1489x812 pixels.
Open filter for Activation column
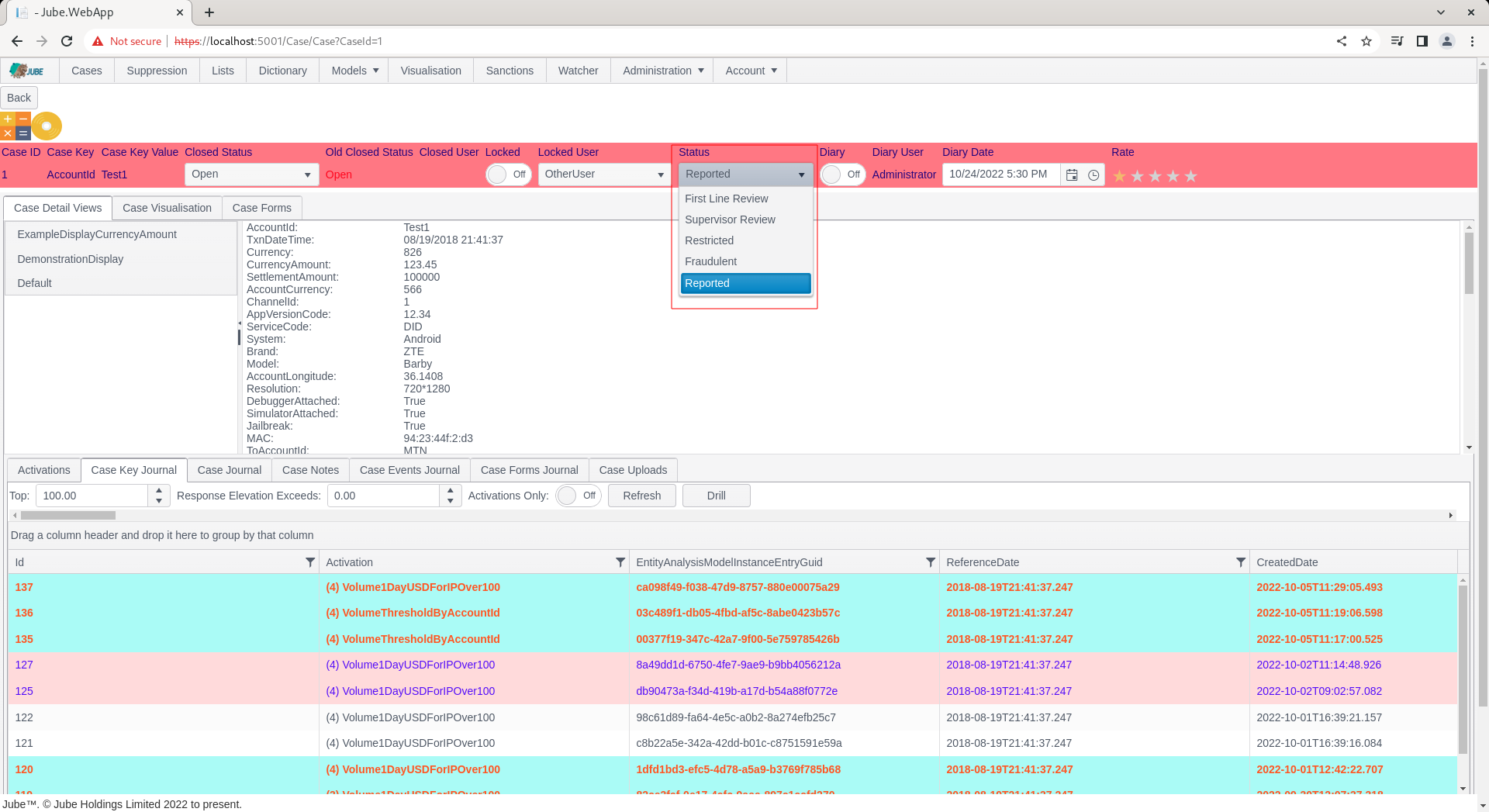[x=620, y=562]
